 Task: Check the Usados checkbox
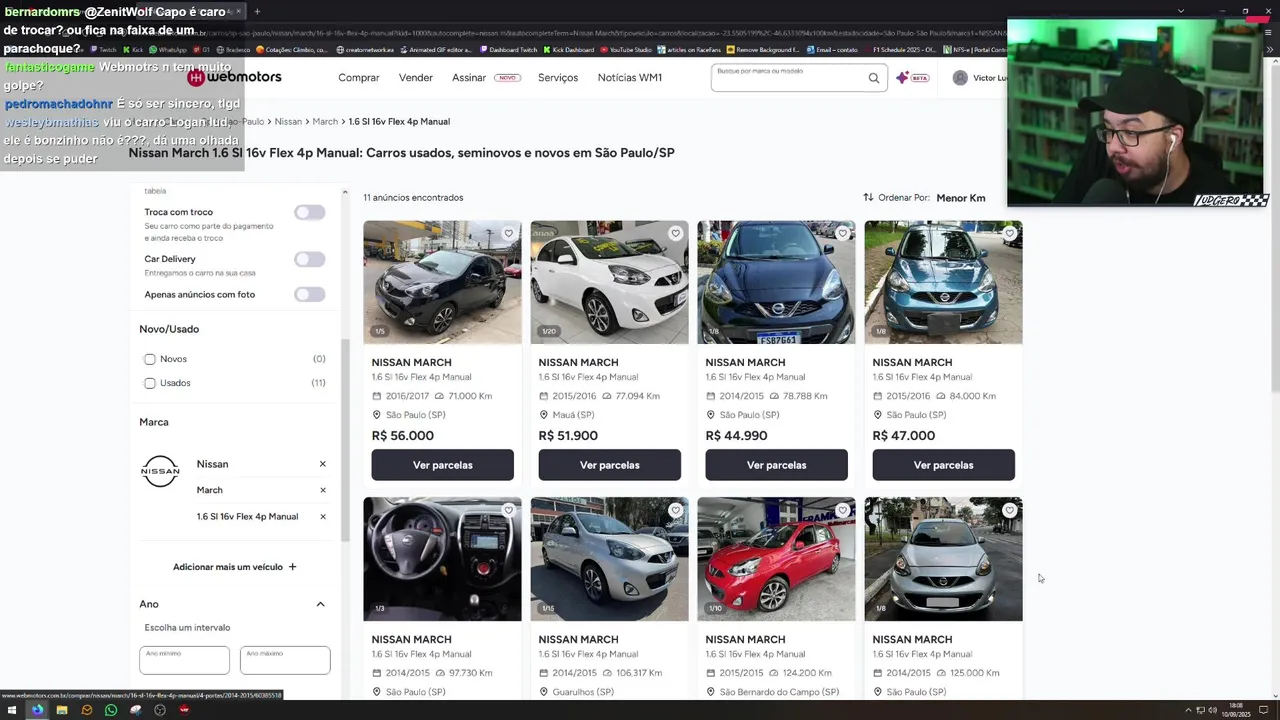(x=150, y=383)
